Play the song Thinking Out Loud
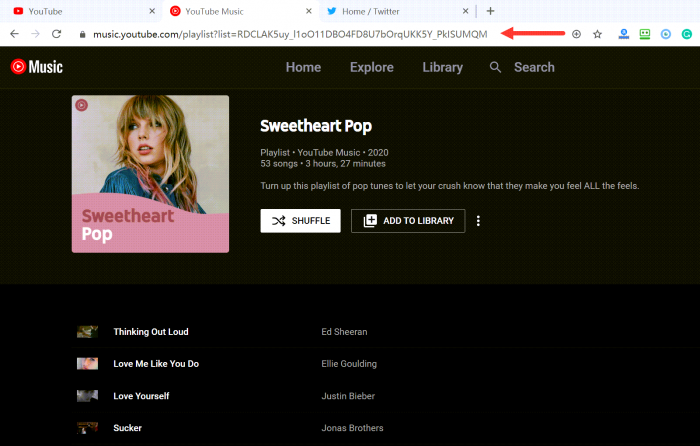The image size is (700, 446). click(151, 332)
